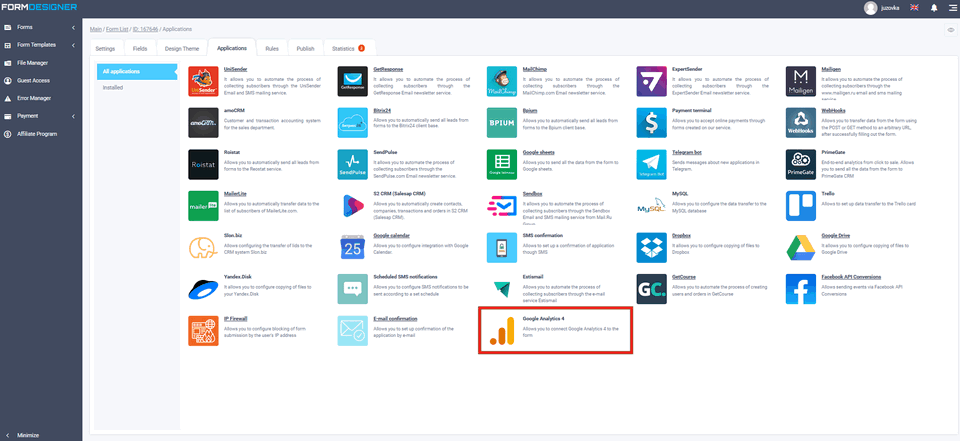
Task: Minimize the left sidebar
Action: [28, 435]
